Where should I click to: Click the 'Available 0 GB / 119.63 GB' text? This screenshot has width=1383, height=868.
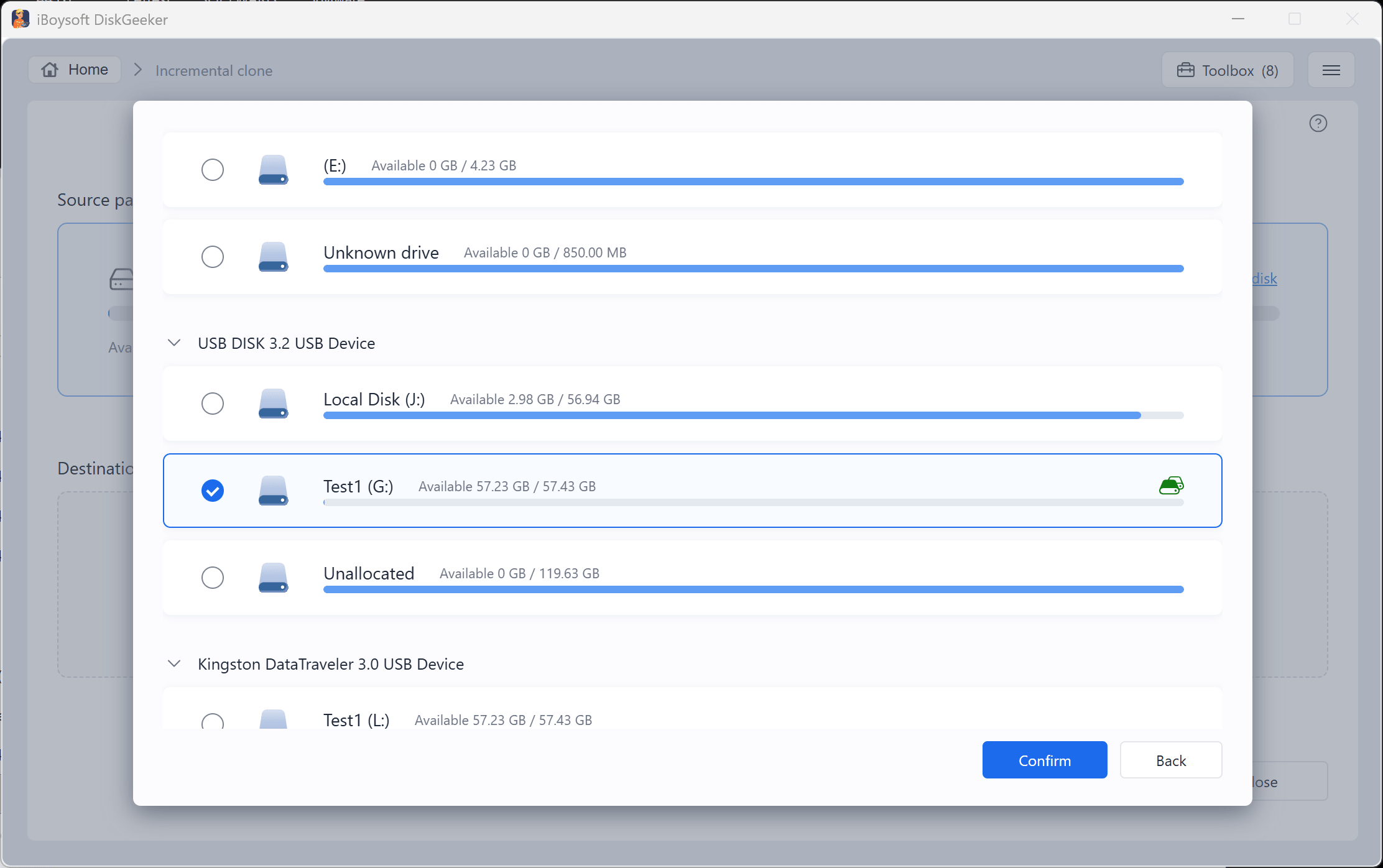(519, 573)
